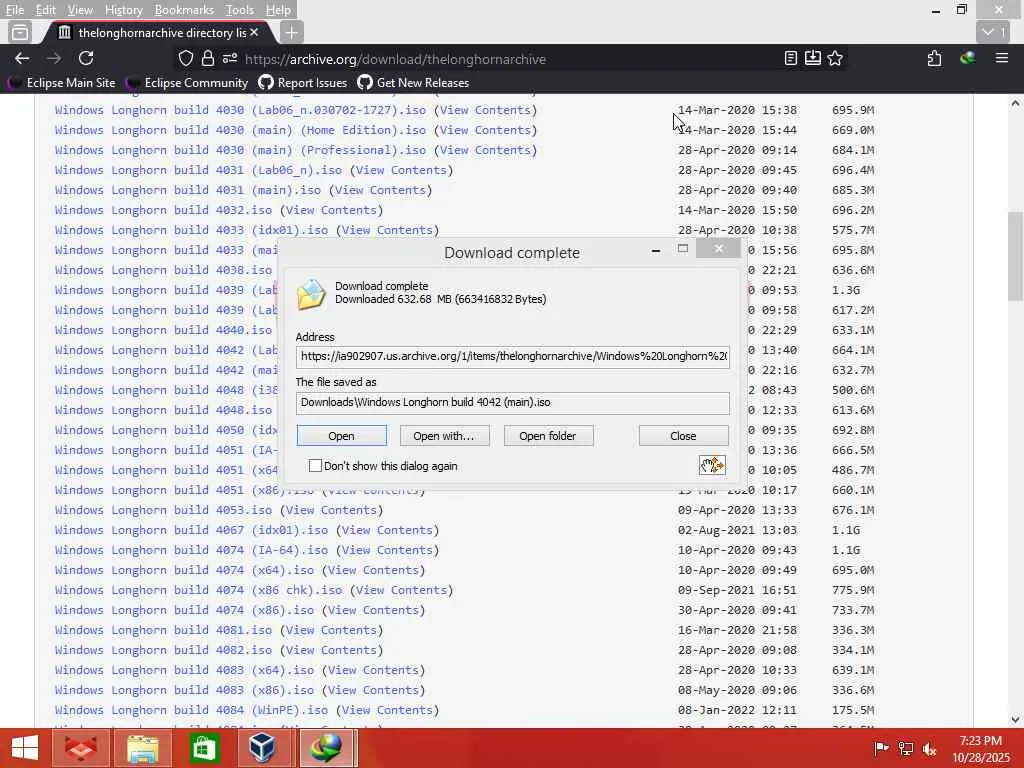Viewport: 1024px width, 768px height.
Task: Download Windows Longhorn build 4083 (x64).iso
Action: [184, 671]
